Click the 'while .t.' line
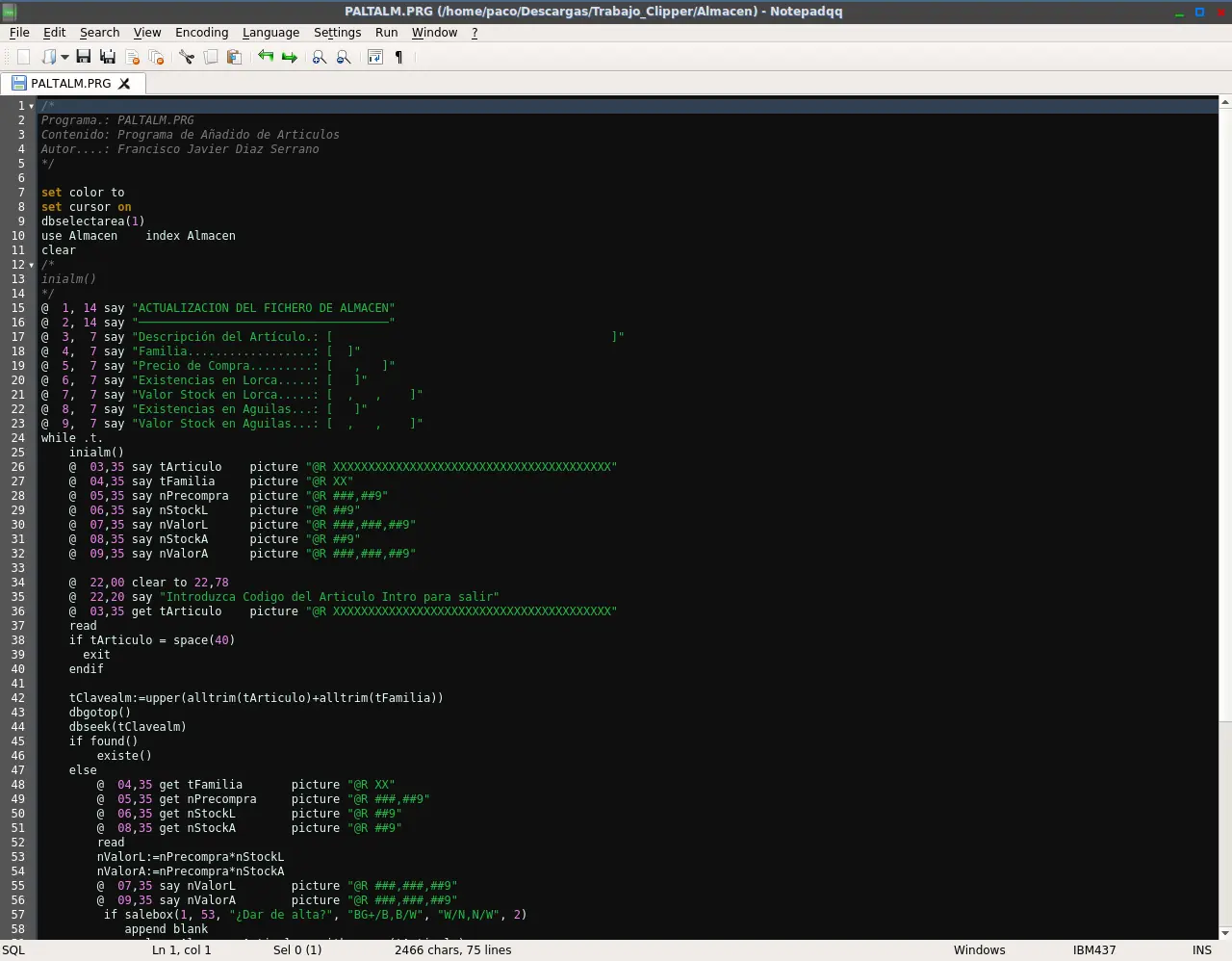Screen dimensions: 1232x961 72,438
